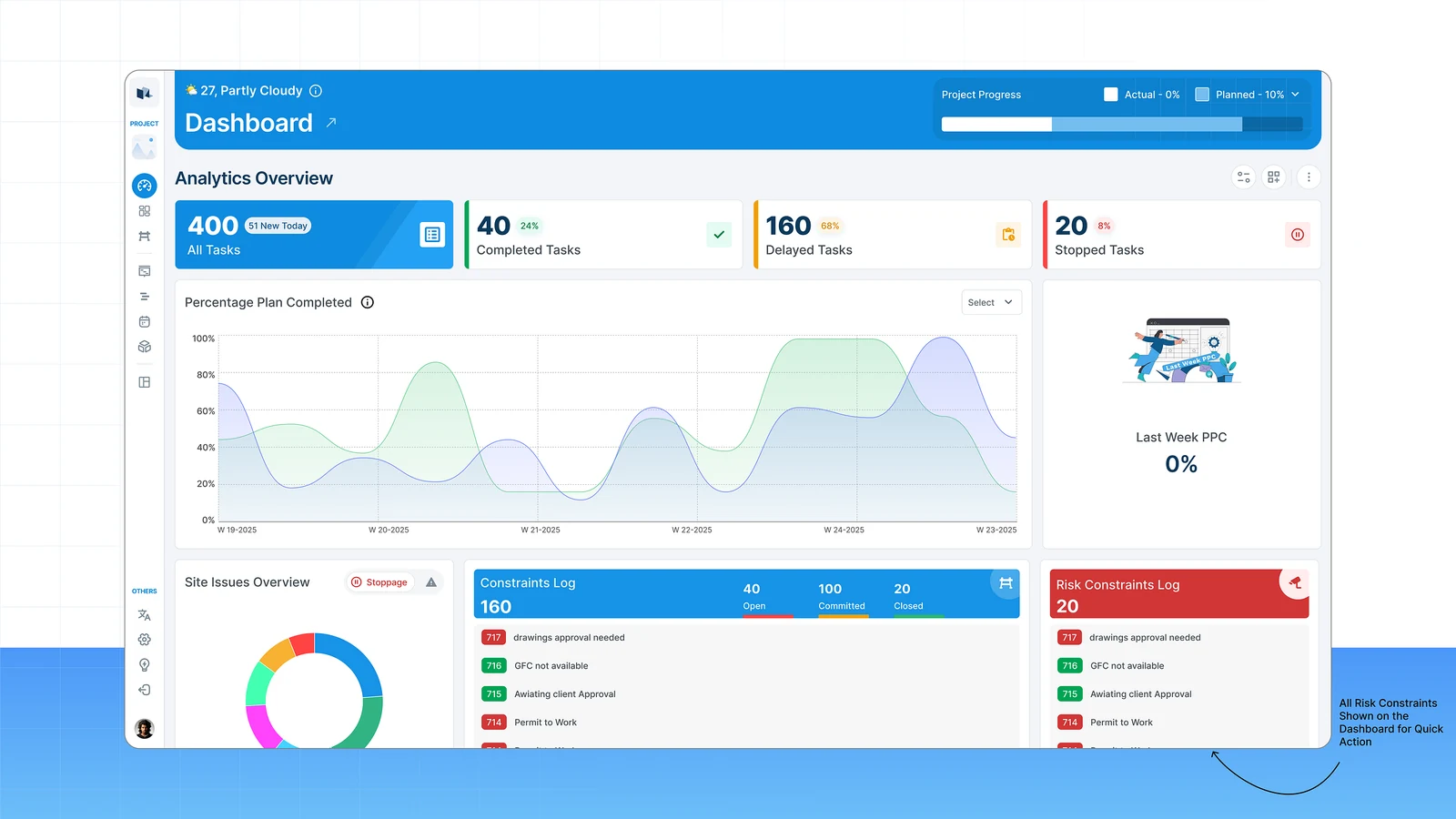Viewport: 1456px width, 819px height.
Task: Click the Constraints Log barrier icon
Action: coord(1006,583)
